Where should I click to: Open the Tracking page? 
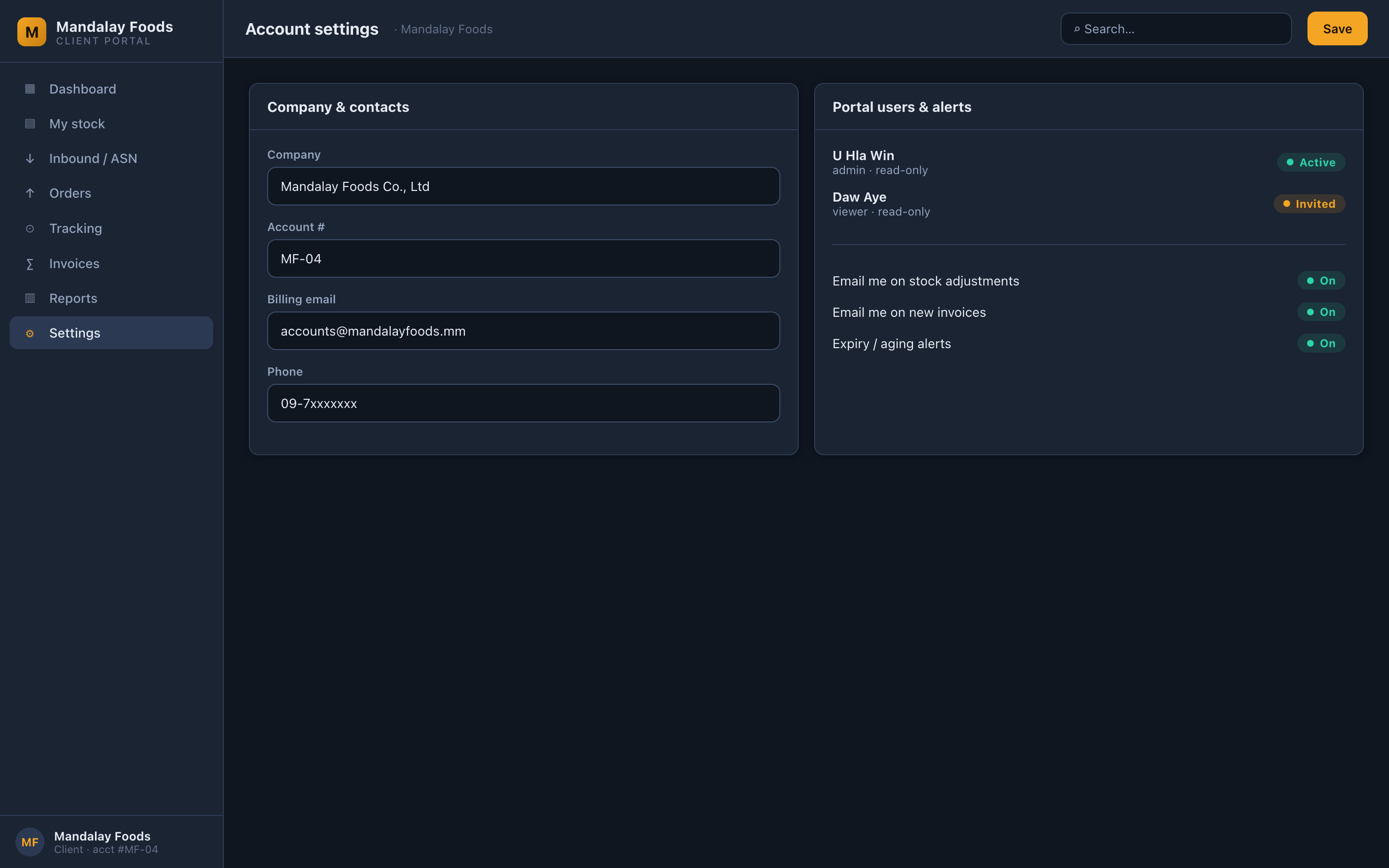(x=111, y=229)
